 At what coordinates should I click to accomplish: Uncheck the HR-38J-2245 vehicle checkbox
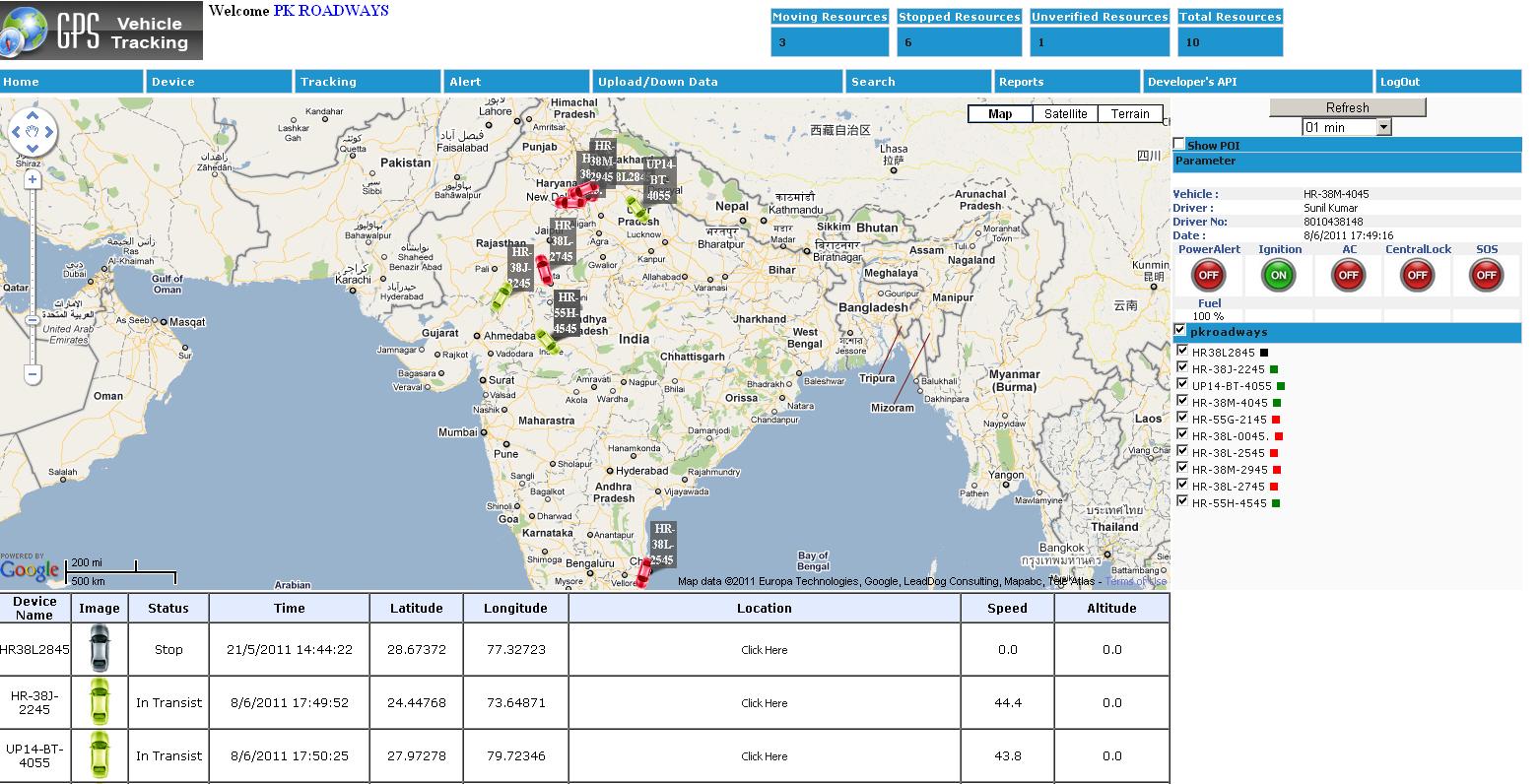(1182, 367)
